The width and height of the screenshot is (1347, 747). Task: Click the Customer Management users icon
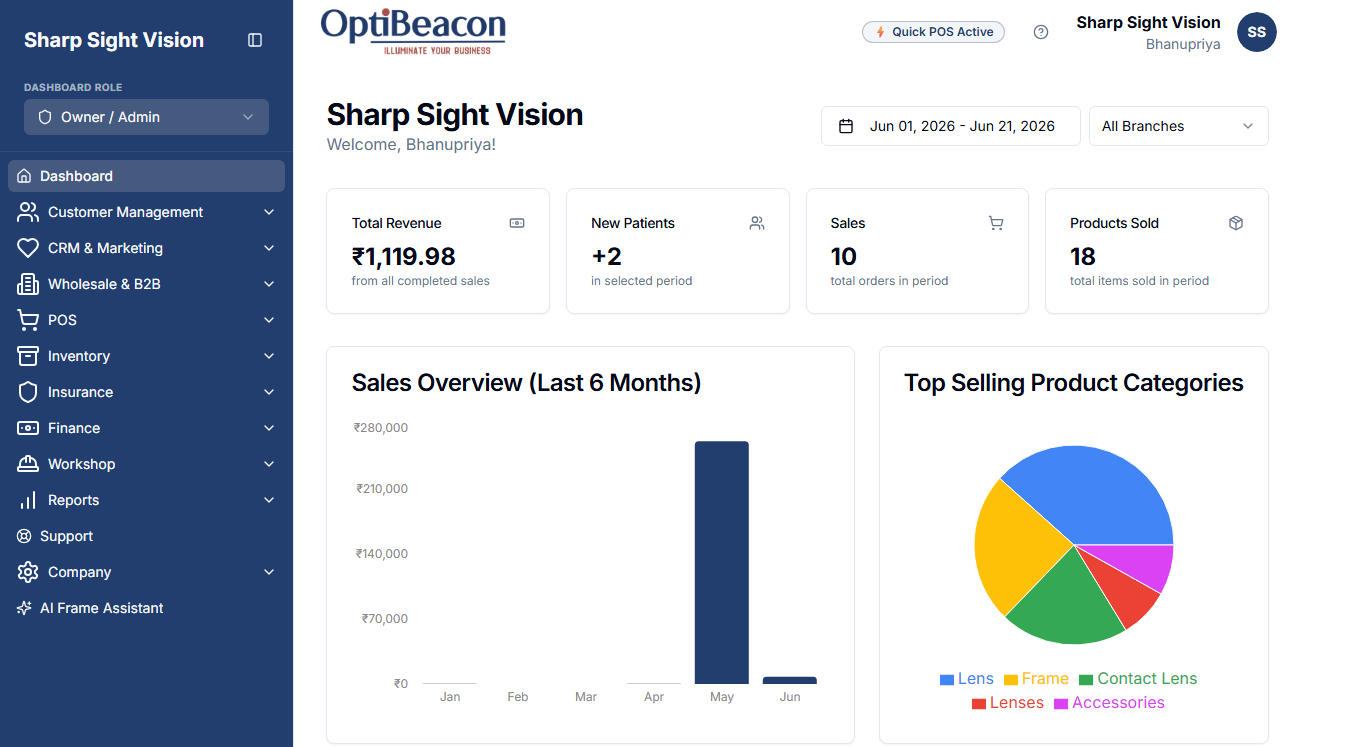coord(28,212)
